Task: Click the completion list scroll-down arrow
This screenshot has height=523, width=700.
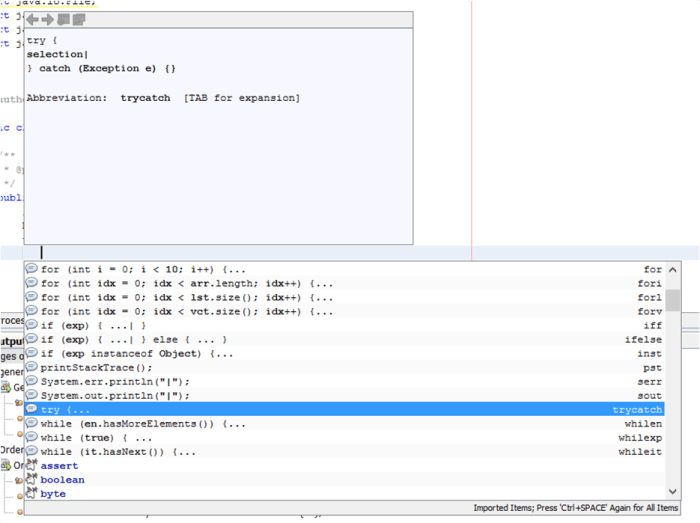Action: point(674,493)
